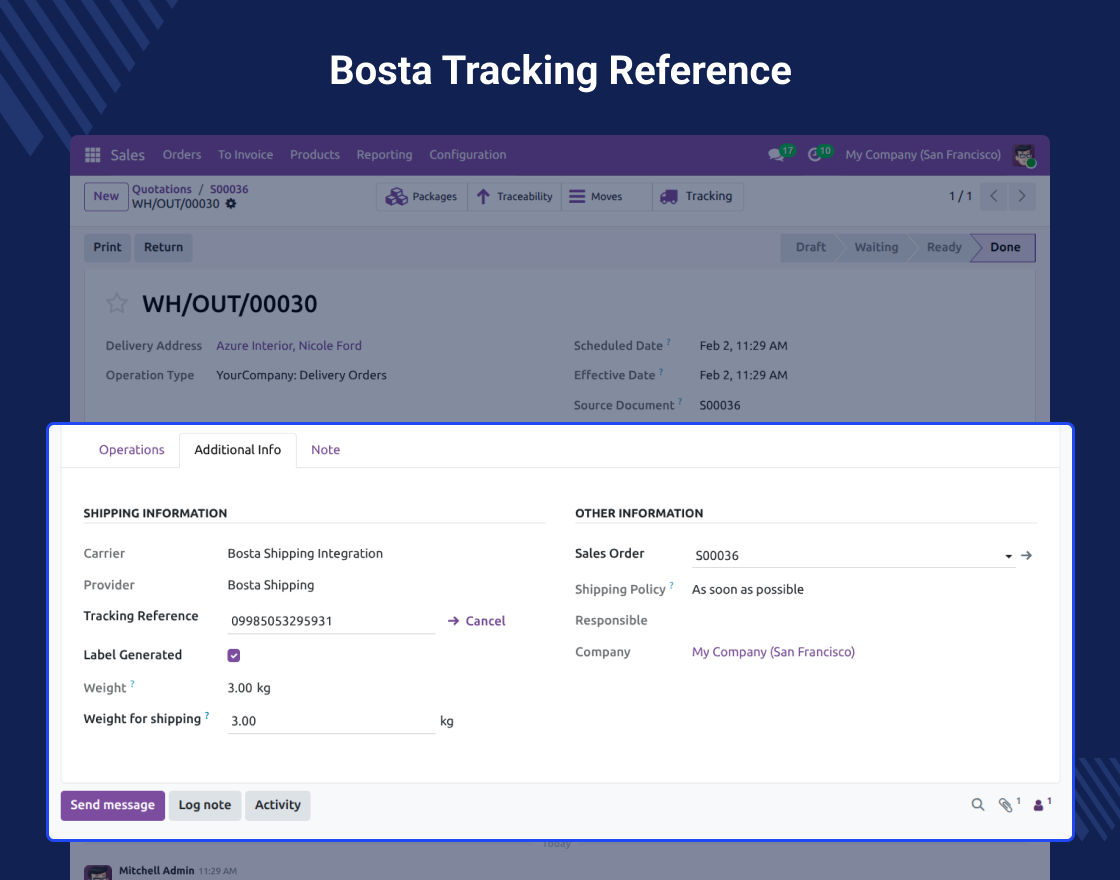Click Scheduled Date help question mark
This screenshot has height=880, width=1120.
pos(669,341)
